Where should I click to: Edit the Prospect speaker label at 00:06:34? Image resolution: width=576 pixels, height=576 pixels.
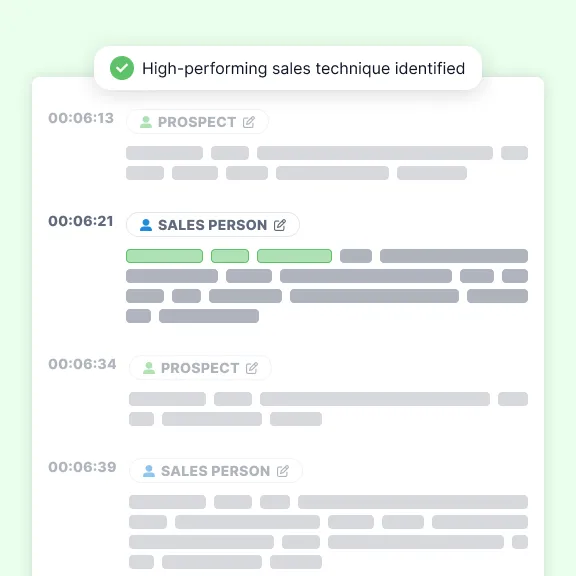click(x=252, y=368)
